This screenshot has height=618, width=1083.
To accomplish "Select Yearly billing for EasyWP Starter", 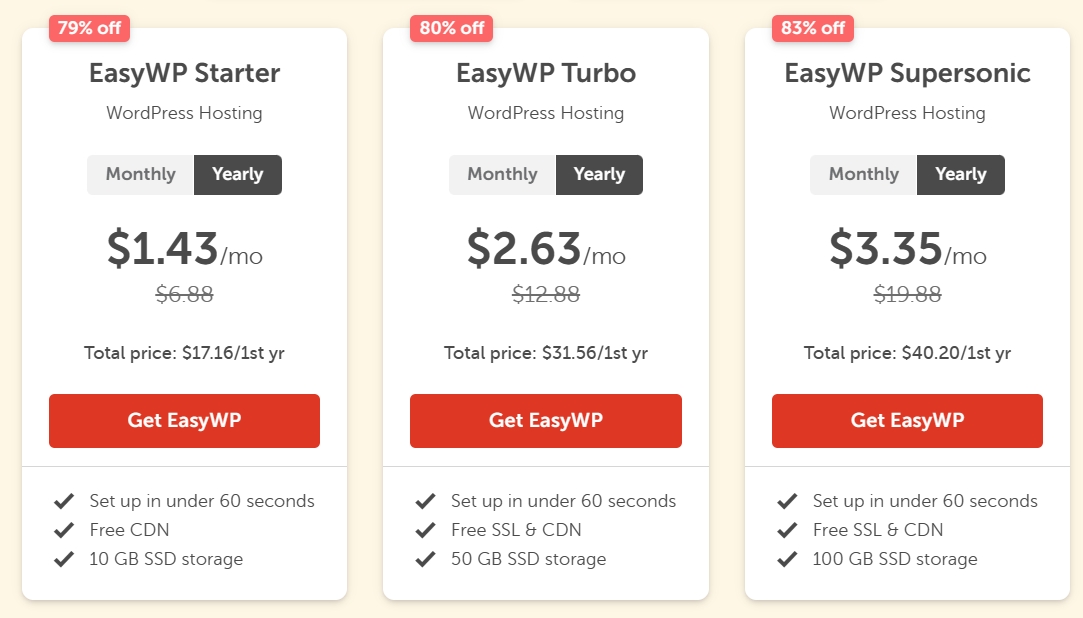I will pos(238,174).
